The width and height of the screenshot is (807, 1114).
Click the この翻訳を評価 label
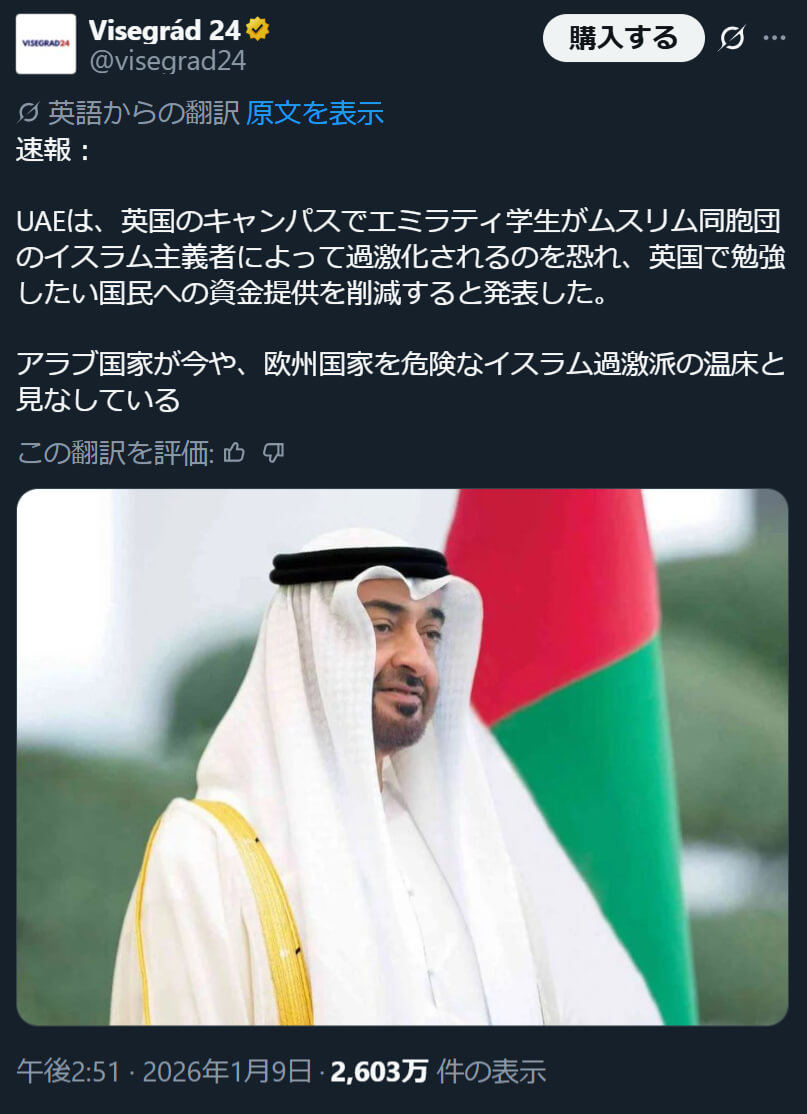pyautogui.click(x=115, y=453)
